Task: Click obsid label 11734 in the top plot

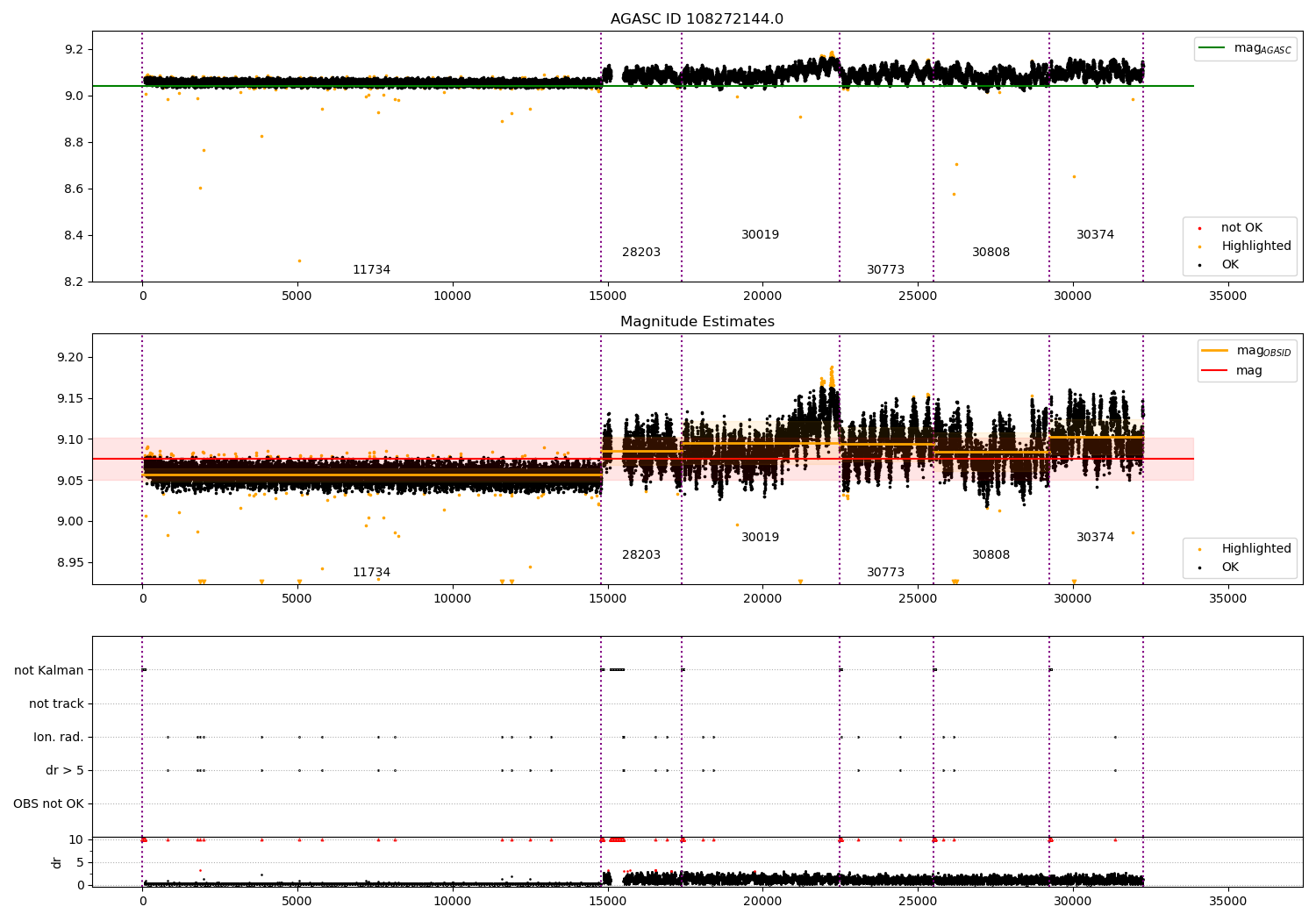Action: [x=371, y=270]
